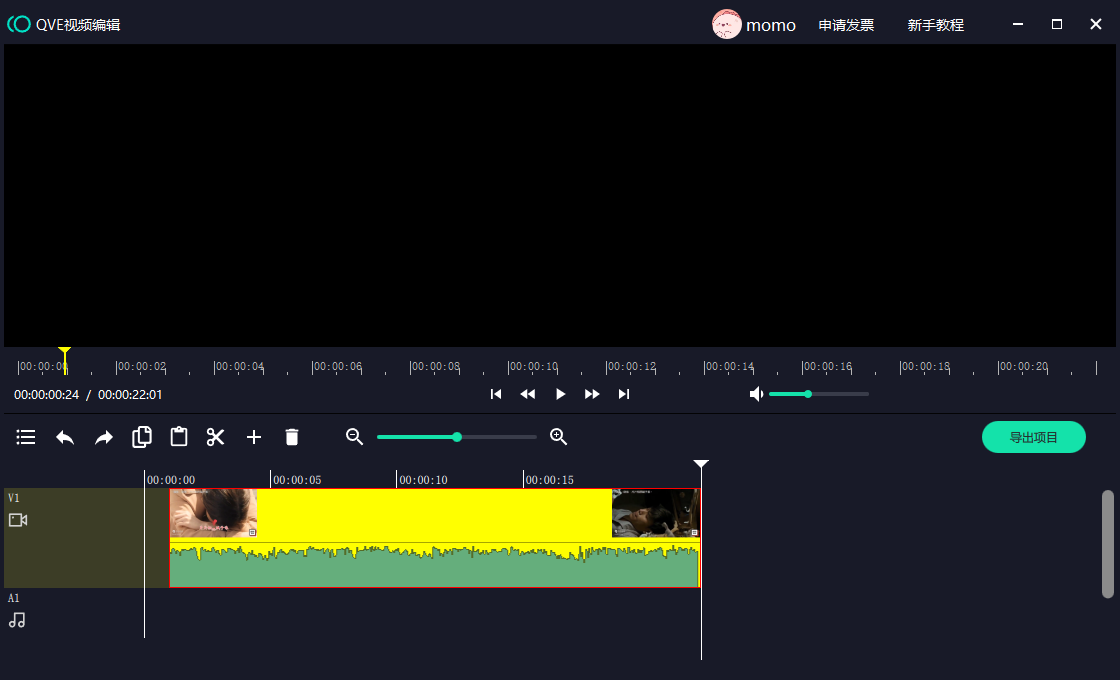Split clip with the scissors tool

[216, 437]
